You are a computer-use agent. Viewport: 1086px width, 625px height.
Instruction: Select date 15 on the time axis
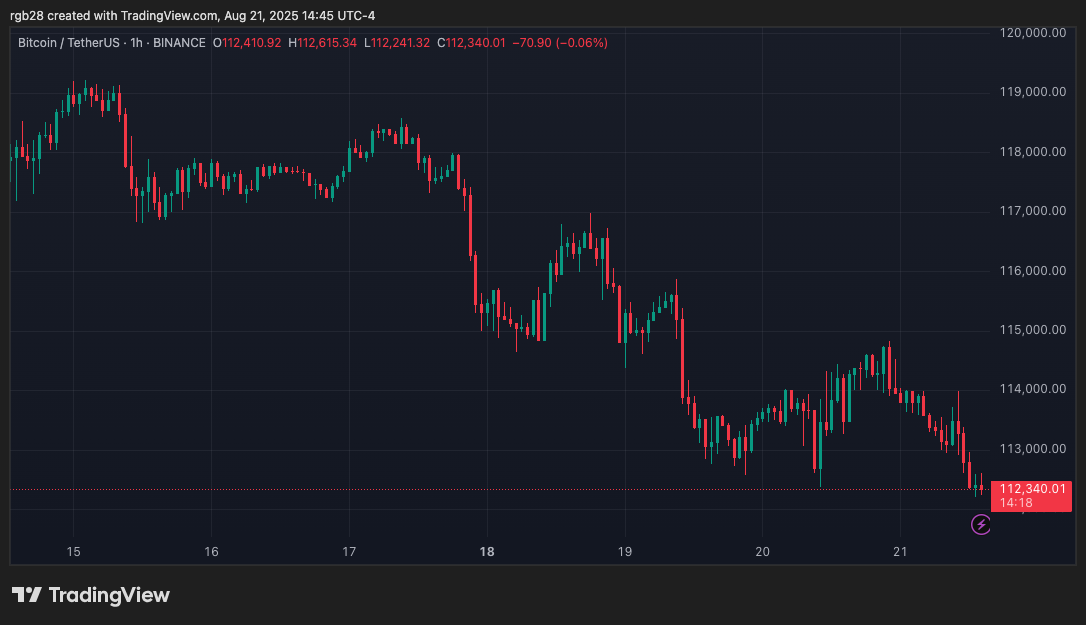73,552
